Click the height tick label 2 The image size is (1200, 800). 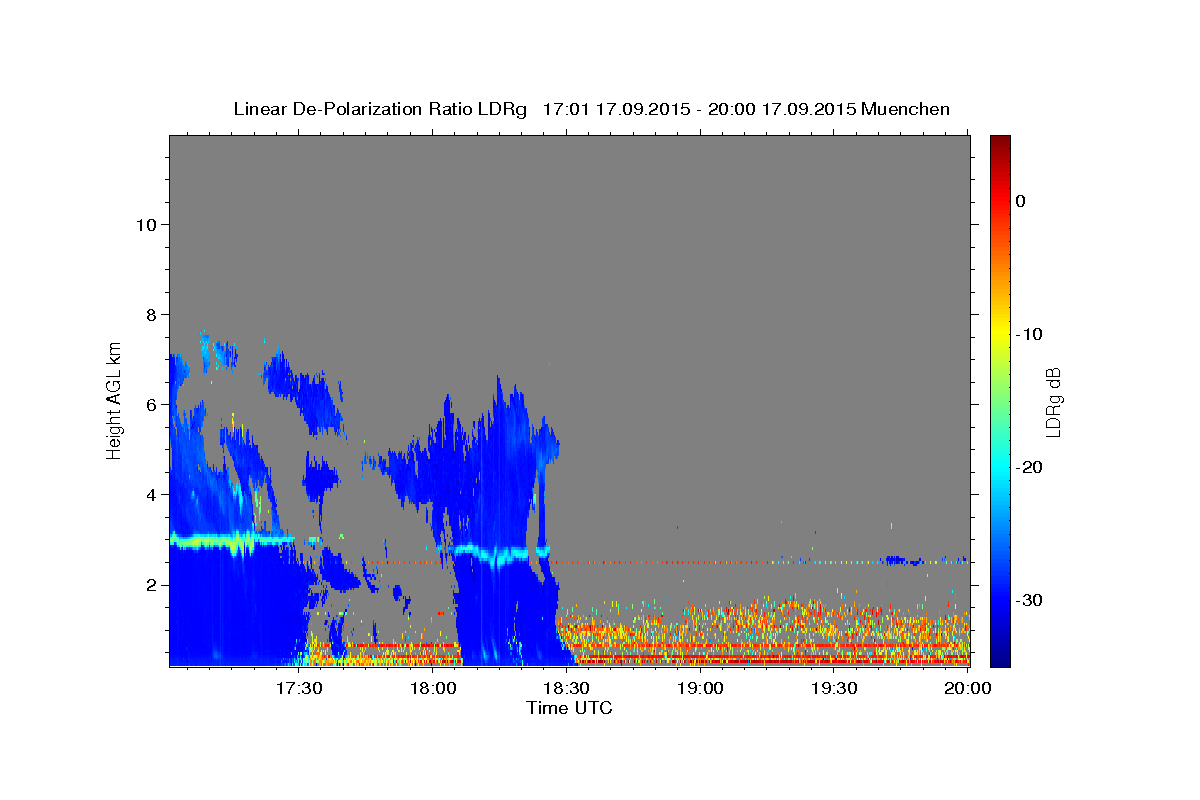coord(149,585)
